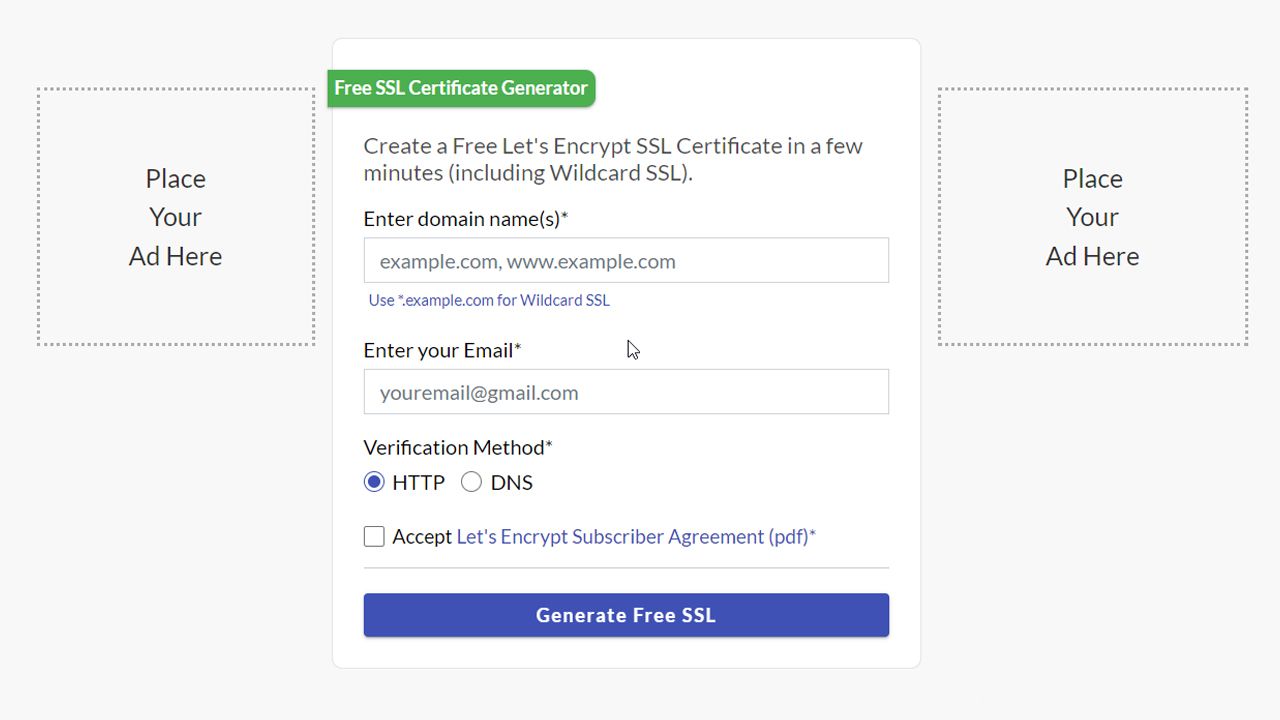Click the word "Accept" beside the checkbox
This screenshot has width=1280, height=720.
(x=422, y=537)
